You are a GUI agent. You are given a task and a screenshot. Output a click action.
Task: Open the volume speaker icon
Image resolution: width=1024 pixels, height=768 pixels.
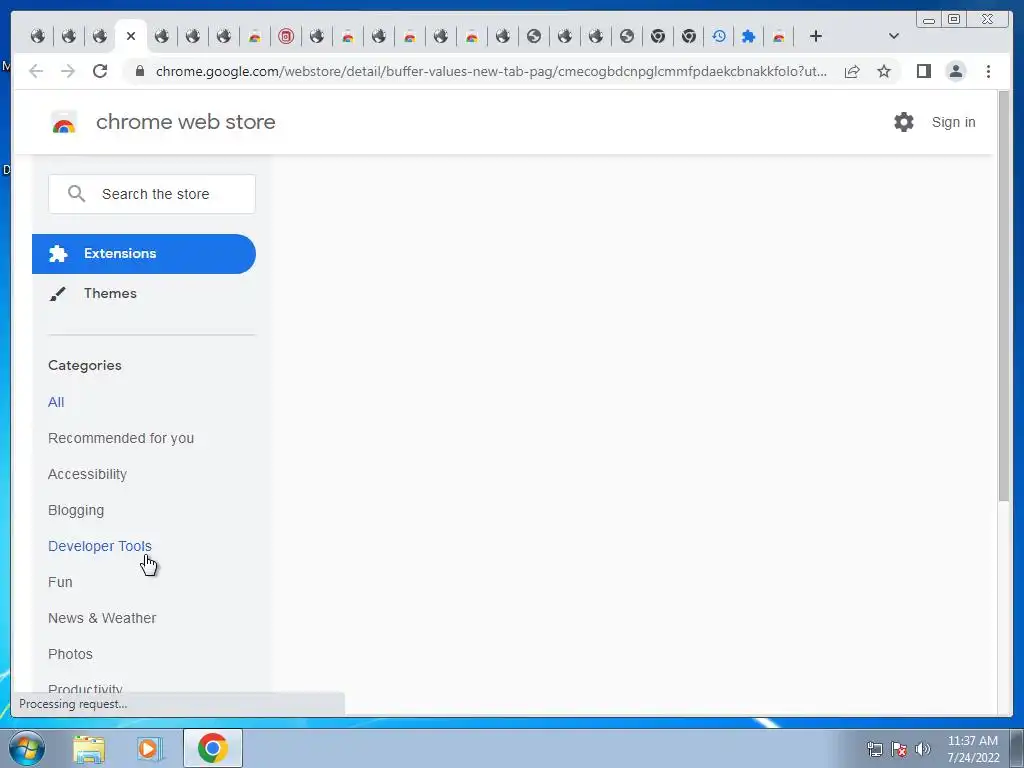pos(922,749)
